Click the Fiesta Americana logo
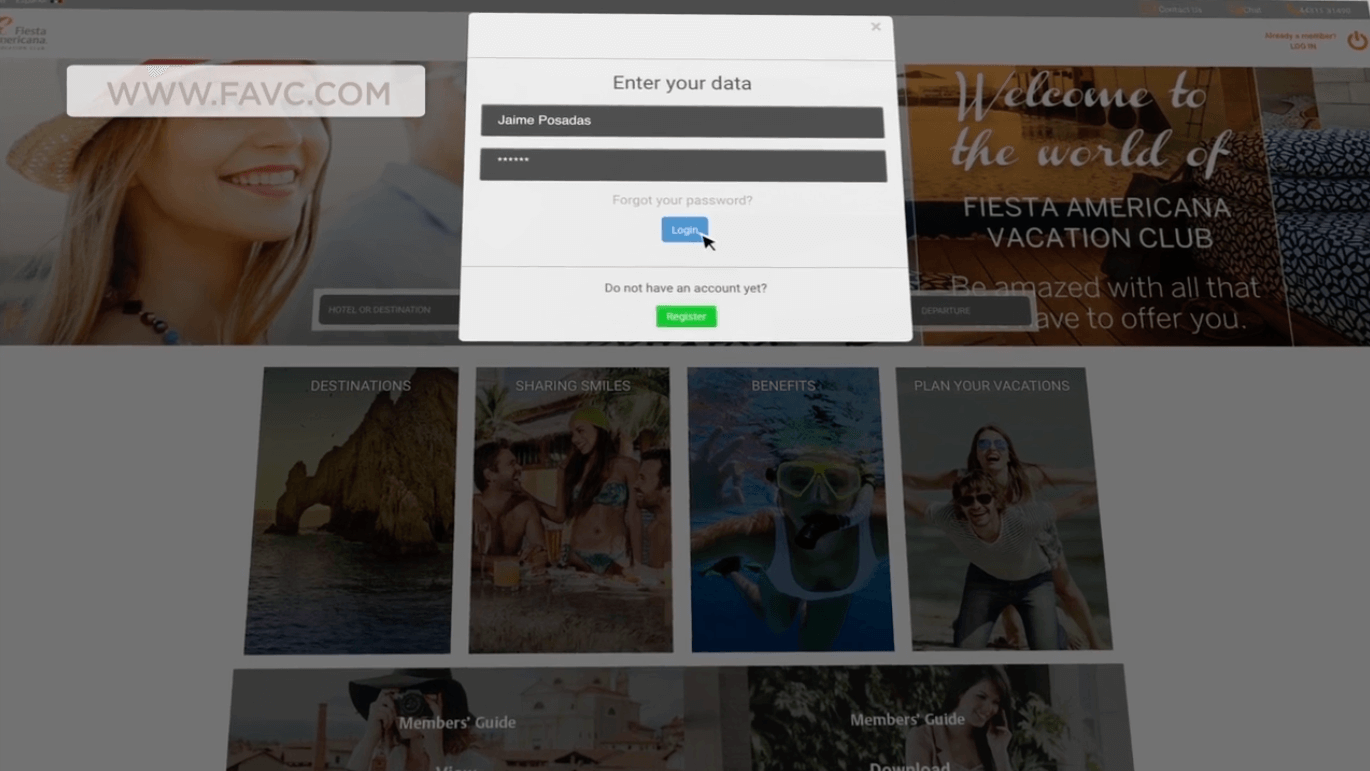Image resolution: width=1370 pixels, height=771 pixels. pos(23,34)
